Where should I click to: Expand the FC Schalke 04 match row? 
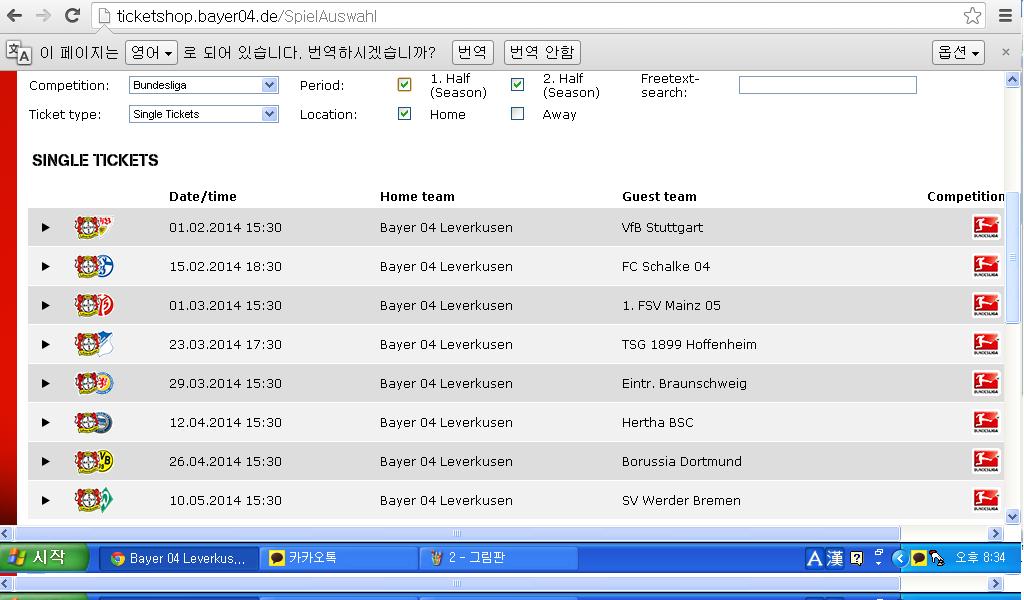[x=45, y=266]
